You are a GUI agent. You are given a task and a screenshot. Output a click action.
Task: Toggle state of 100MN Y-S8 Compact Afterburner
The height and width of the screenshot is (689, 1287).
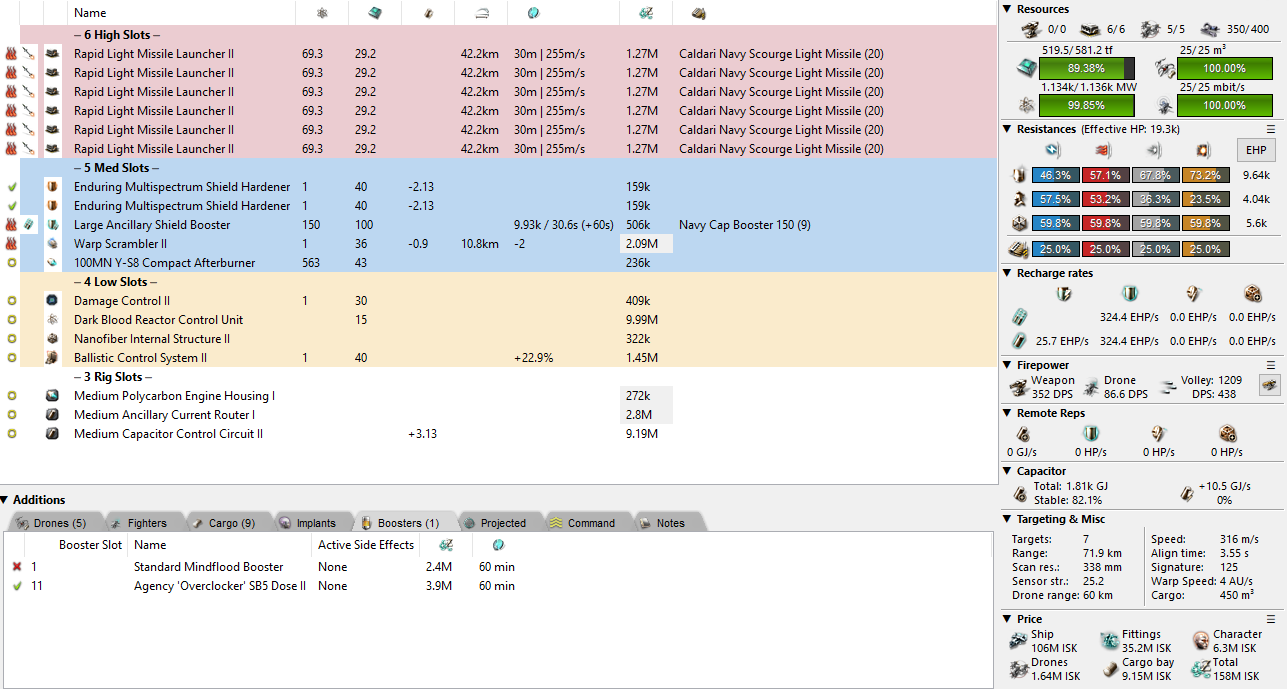11,263
